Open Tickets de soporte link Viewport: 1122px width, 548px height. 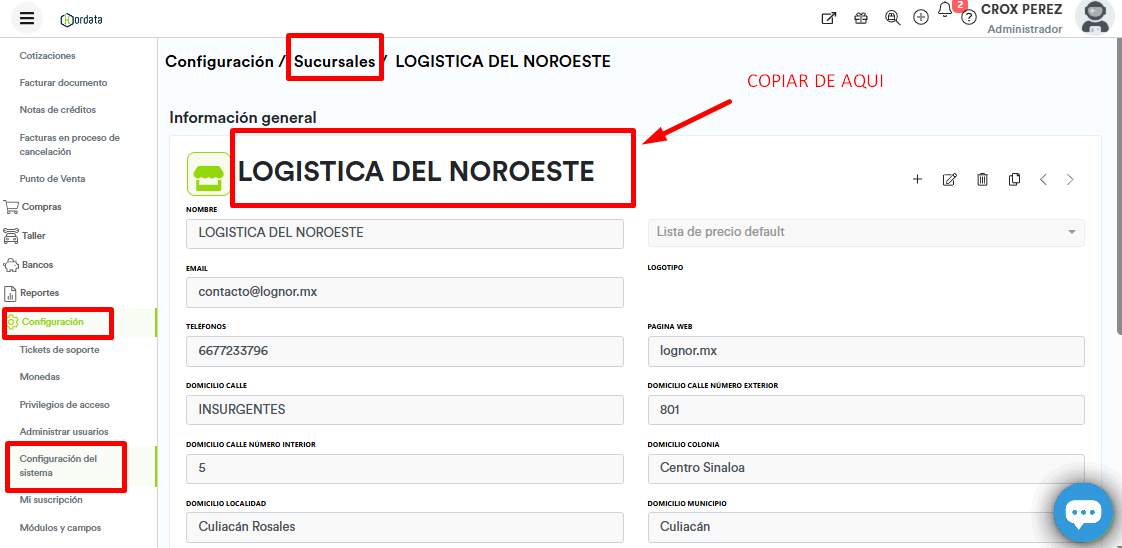[59, 350]
